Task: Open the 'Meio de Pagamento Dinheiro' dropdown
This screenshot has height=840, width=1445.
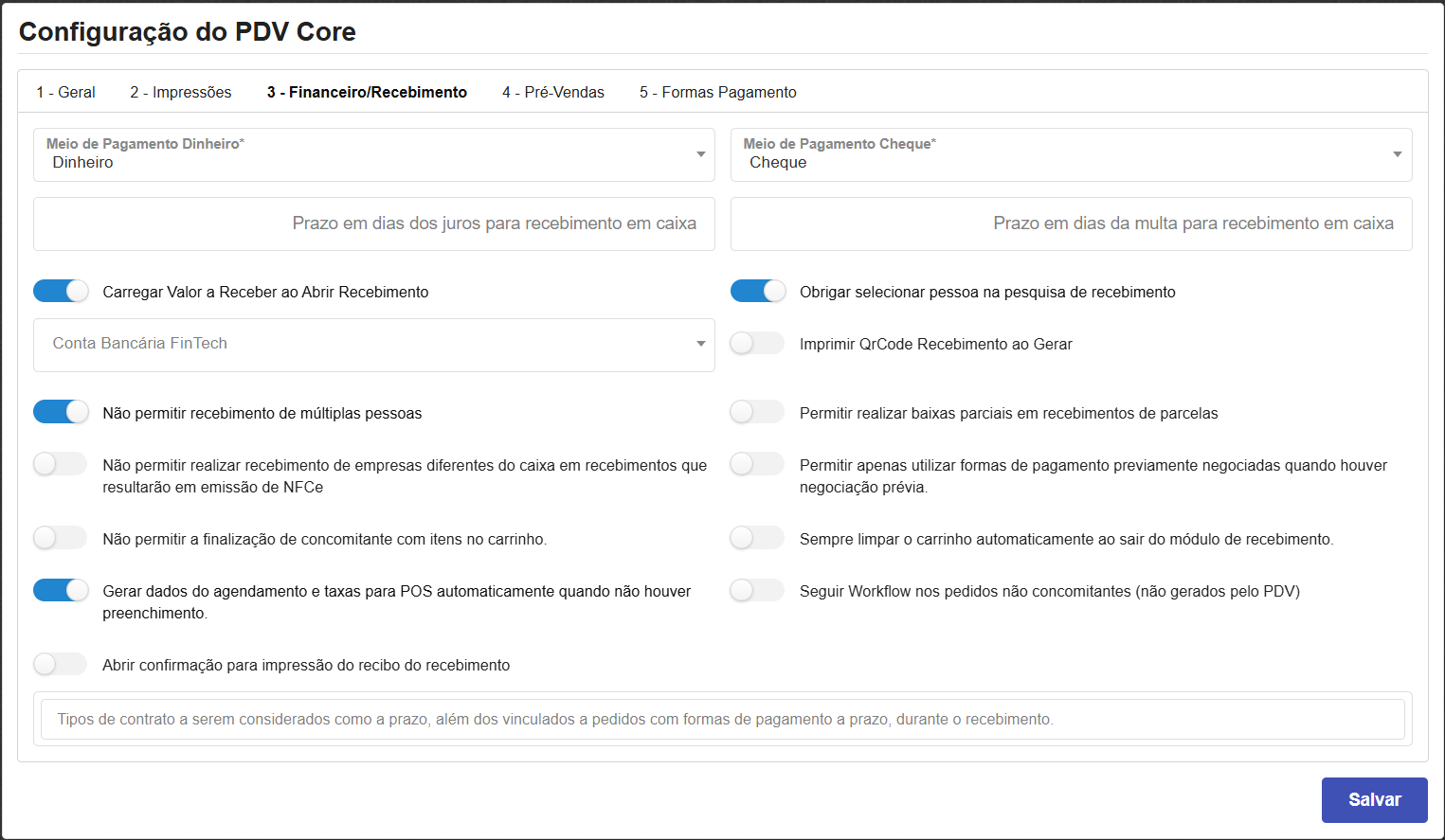Action: (701, 154)
